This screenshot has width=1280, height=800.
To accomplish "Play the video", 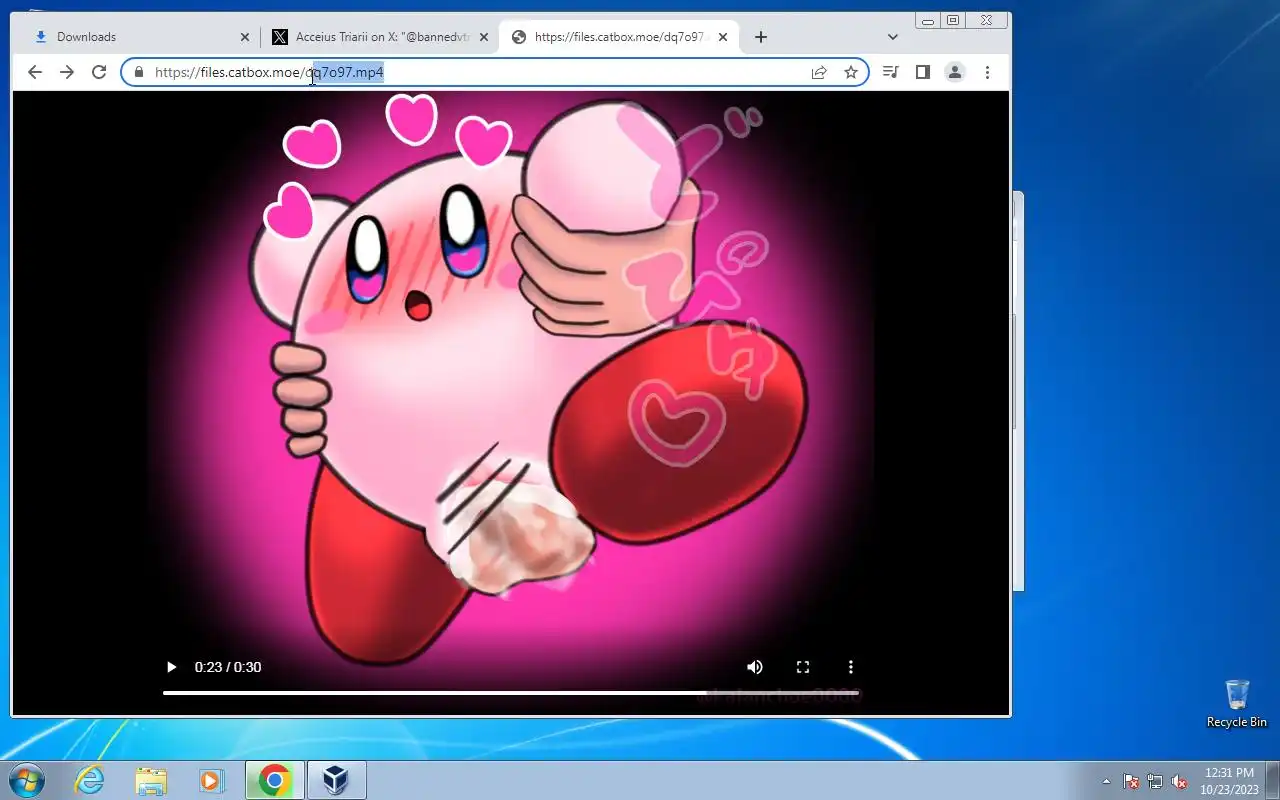I will click(171, 667).
